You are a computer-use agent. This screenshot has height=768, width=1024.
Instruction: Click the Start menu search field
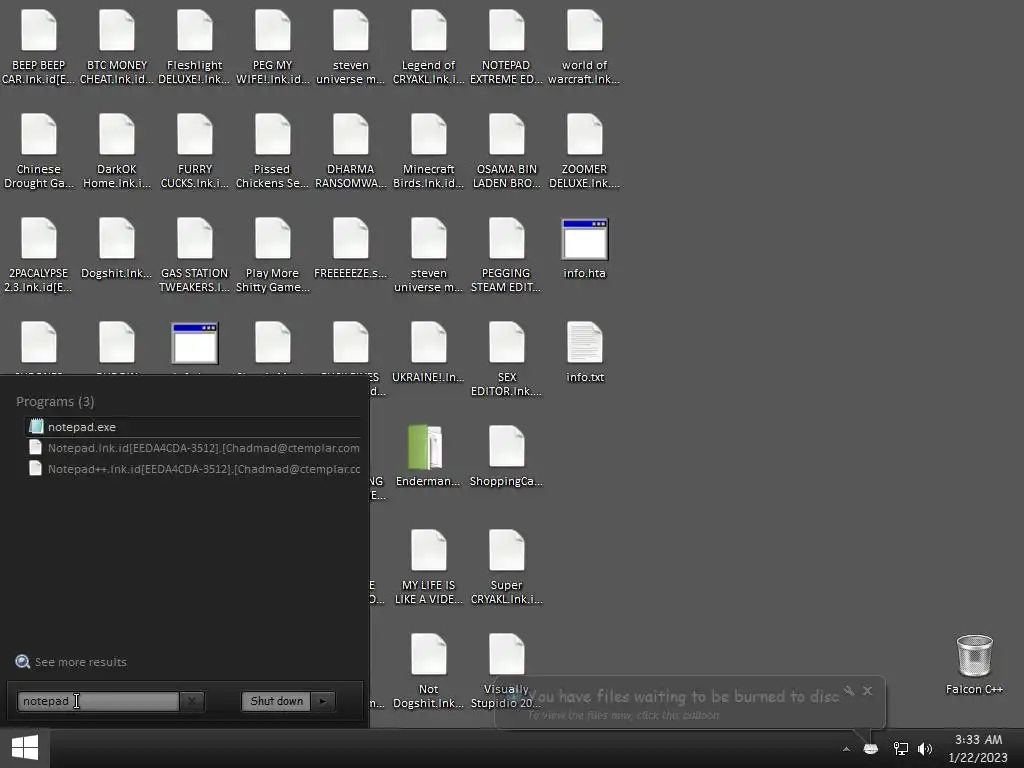click(99, 701)
